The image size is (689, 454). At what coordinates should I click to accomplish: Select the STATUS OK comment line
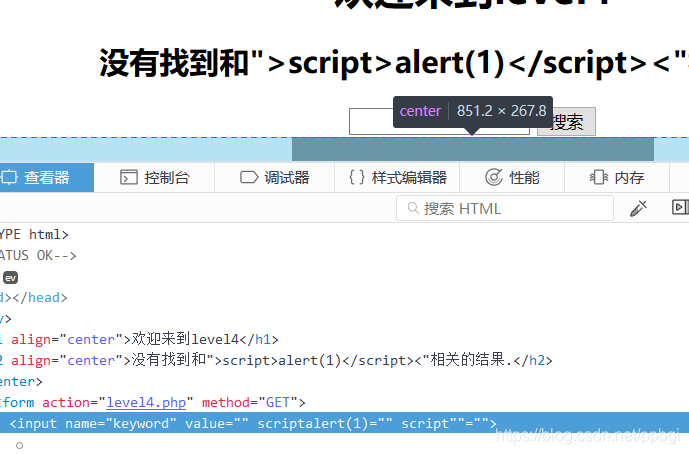tap(38, 255)
